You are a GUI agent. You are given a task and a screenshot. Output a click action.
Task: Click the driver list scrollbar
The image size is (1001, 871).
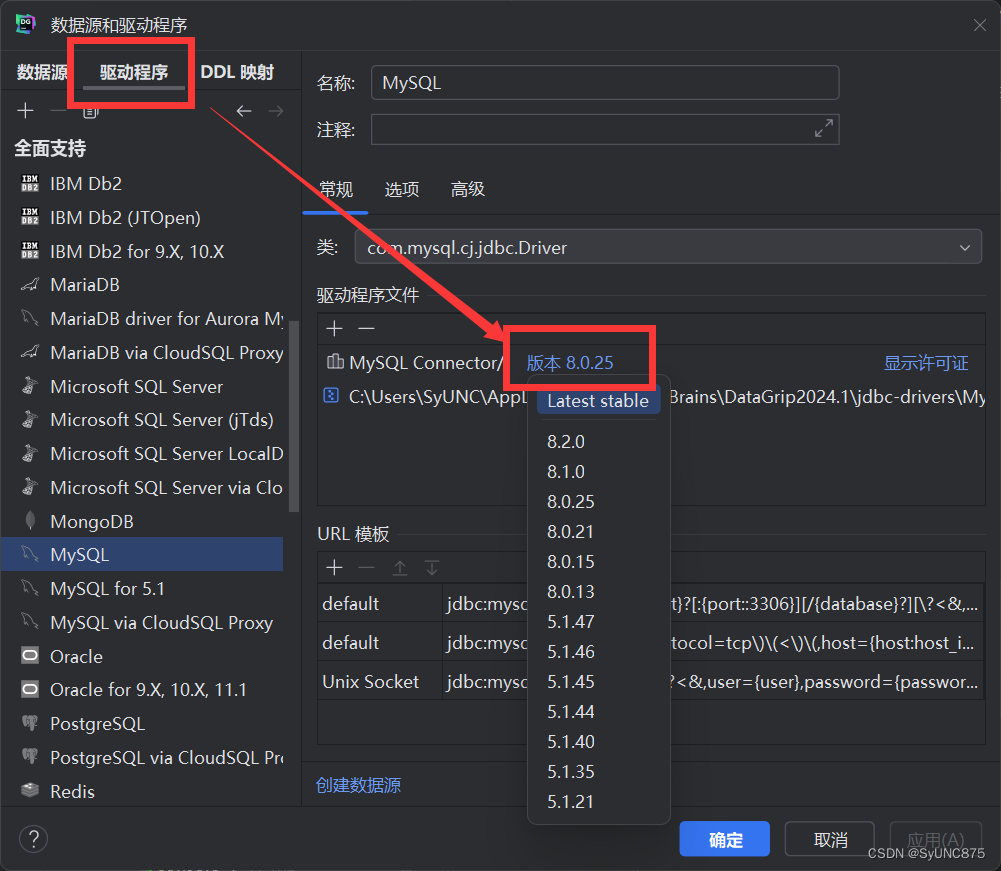click(x=294, y=416)
